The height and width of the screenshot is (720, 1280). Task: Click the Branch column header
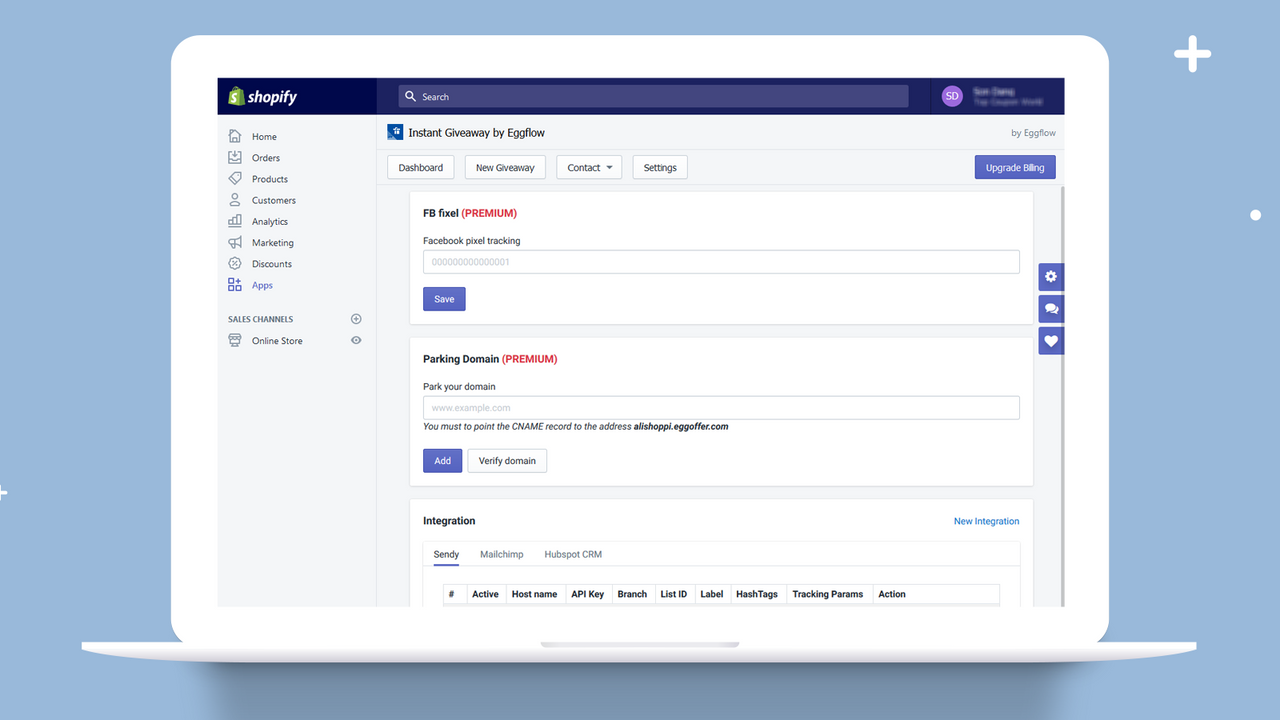coord(632,594)
